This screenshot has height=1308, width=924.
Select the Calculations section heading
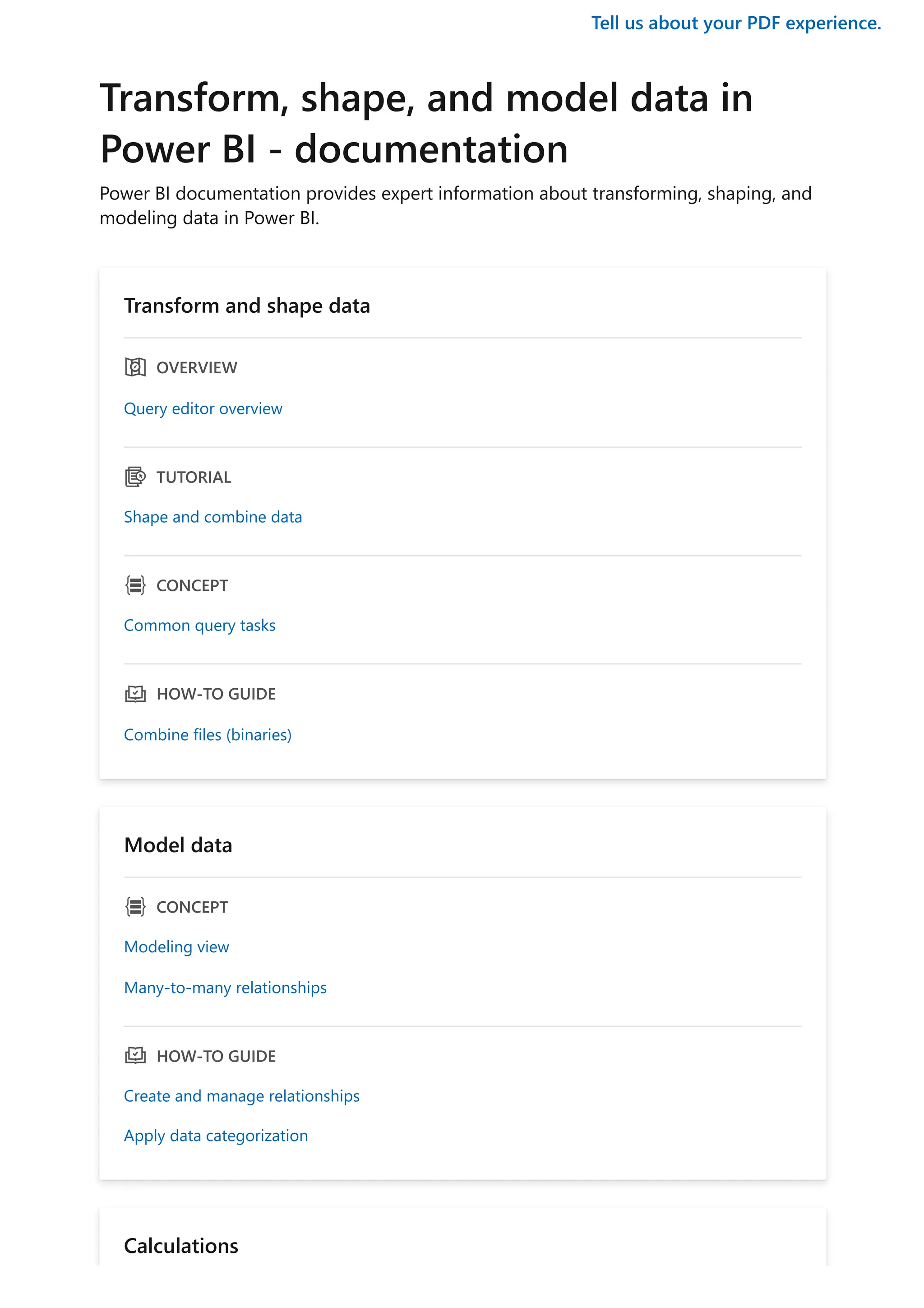point(181,1246)
